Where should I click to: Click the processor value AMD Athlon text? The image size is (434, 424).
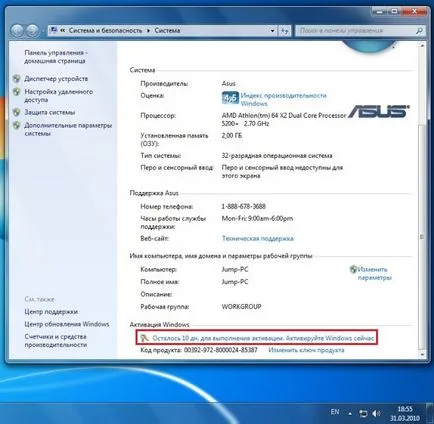tap(284, 119)
